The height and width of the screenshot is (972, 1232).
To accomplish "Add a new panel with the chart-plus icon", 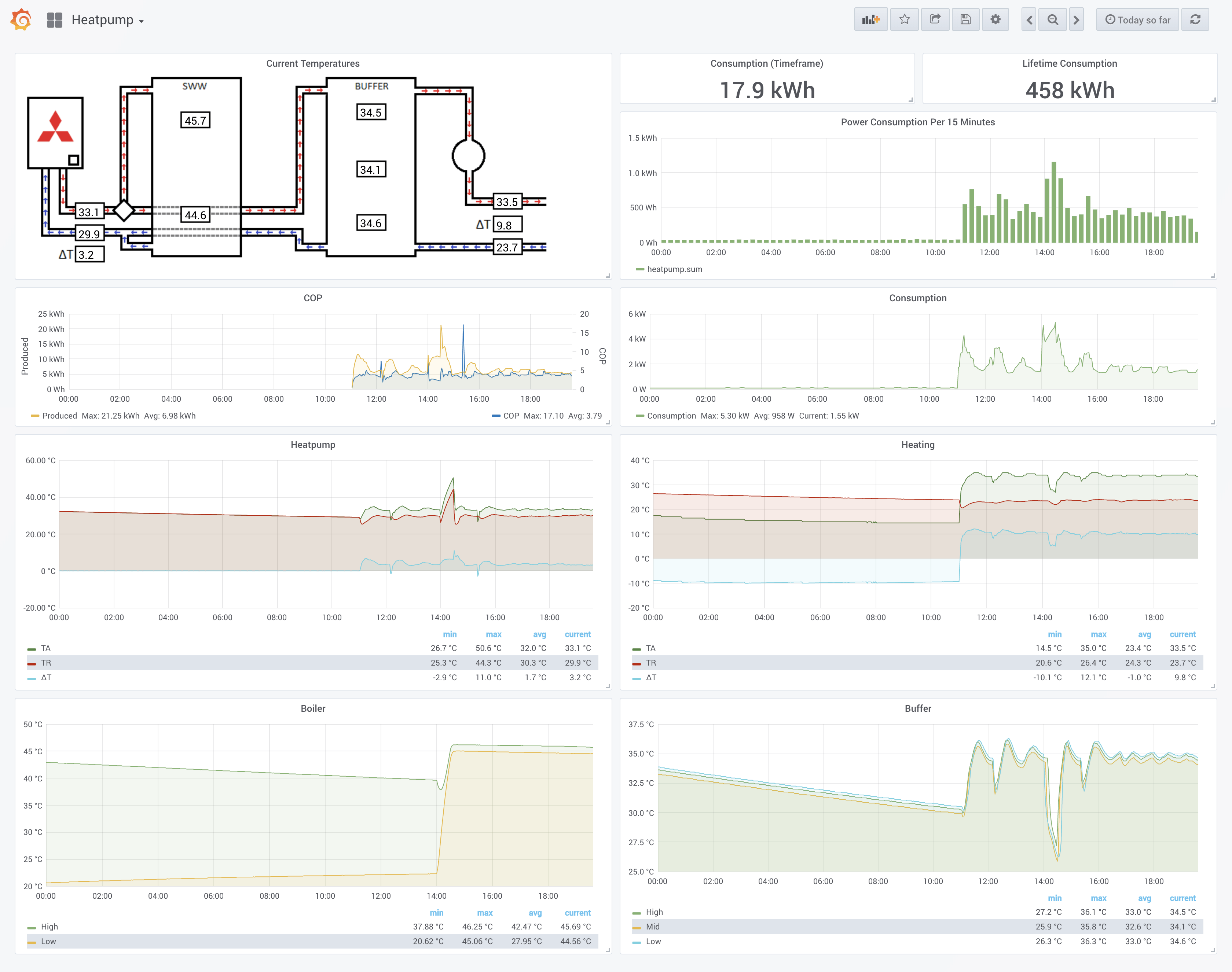I will pos(870,20).
